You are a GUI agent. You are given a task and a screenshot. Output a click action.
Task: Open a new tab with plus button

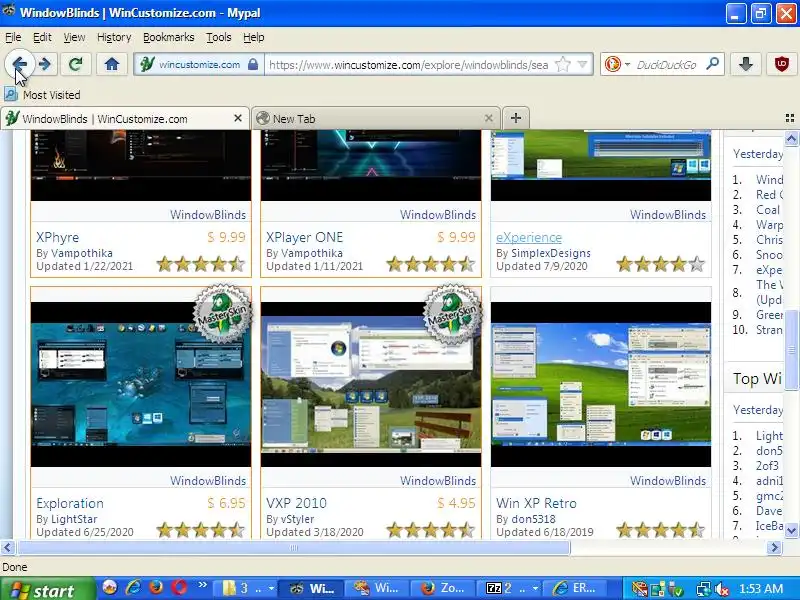click(516, 118)
